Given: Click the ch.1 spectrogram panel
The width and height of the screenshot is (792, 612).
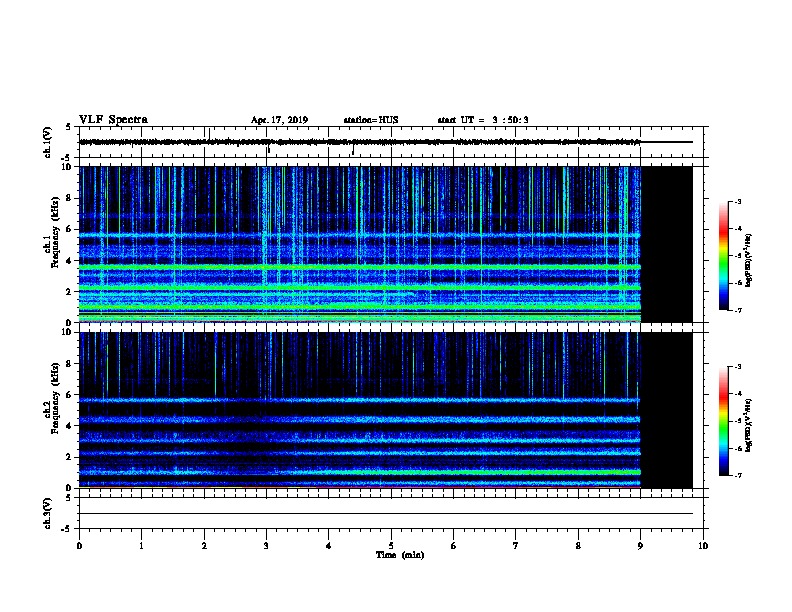Looking at the screenshot, I should pyautogui.click(x=386, y=244).
